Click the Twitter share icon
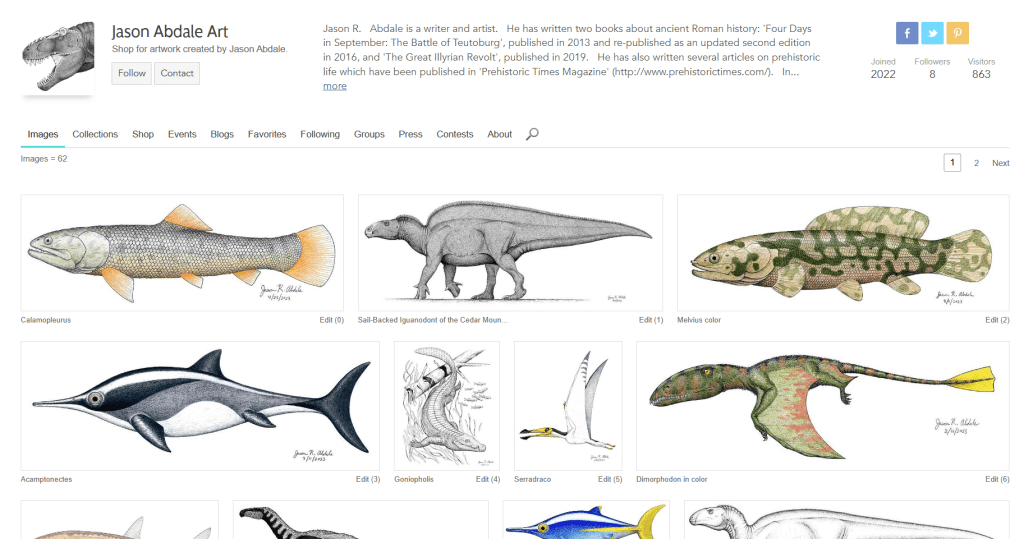The image size is (1024, 539). coord(932,33)
